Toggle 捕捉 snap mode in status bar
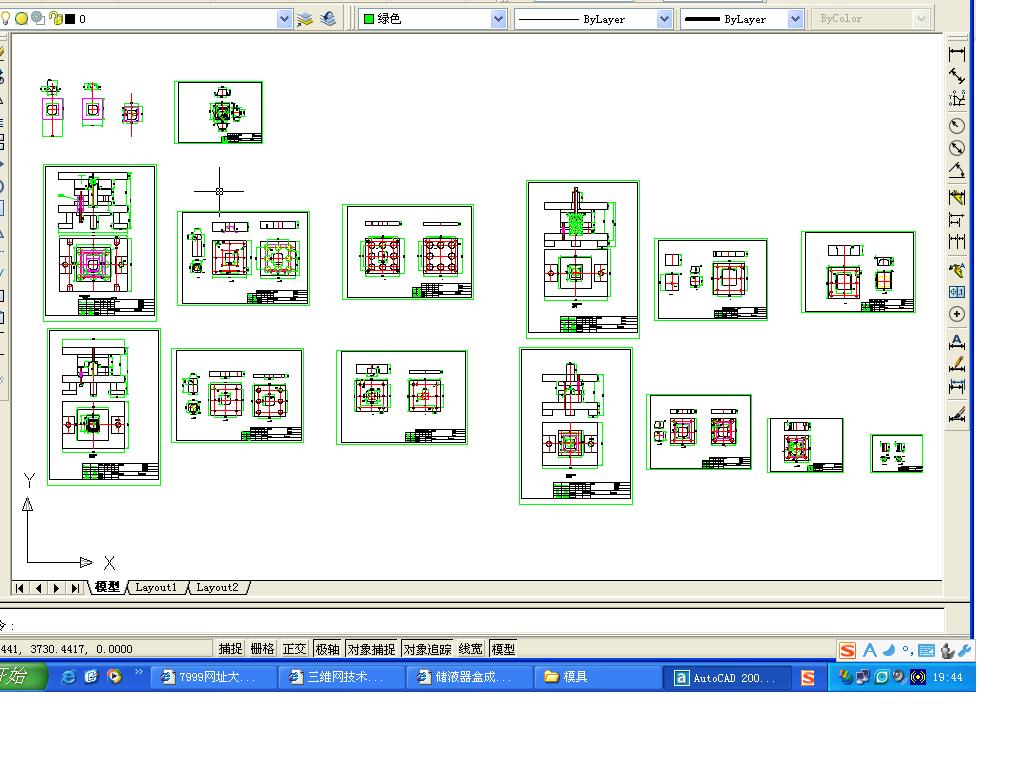Screen dimensions: 1024x768 click(230, 649)
